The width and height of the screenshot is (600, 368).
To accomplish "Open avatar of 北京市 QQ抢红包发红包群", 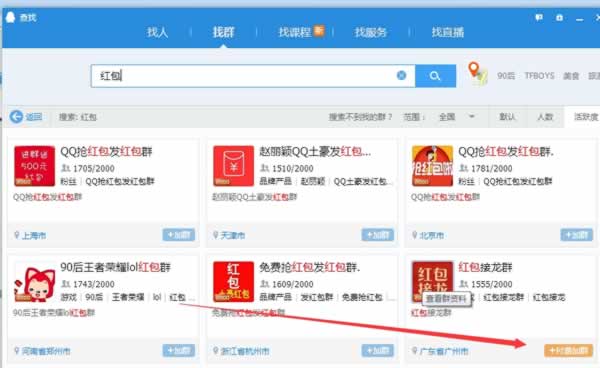I will 432,166.
